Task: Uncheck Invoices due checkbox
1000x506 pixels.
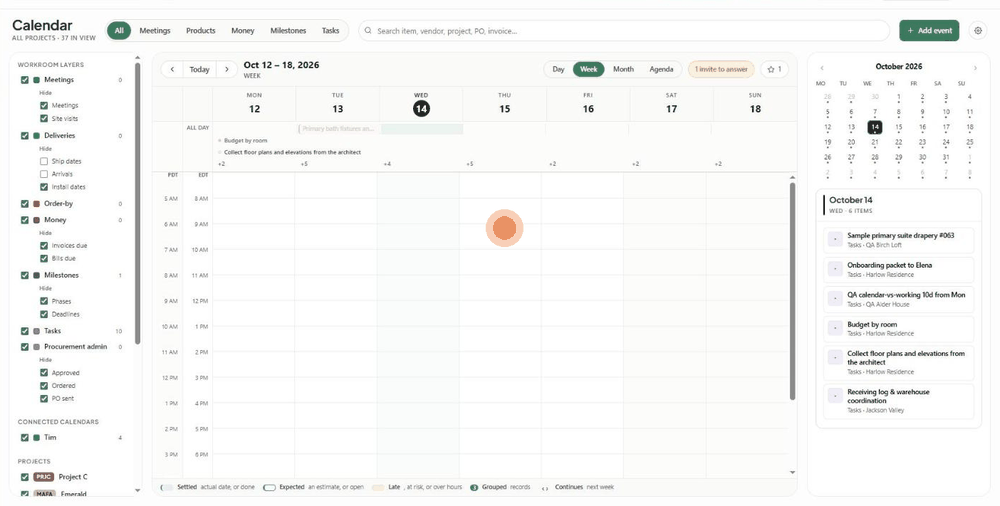Action: pyautogui.click(x=44, y=246)
